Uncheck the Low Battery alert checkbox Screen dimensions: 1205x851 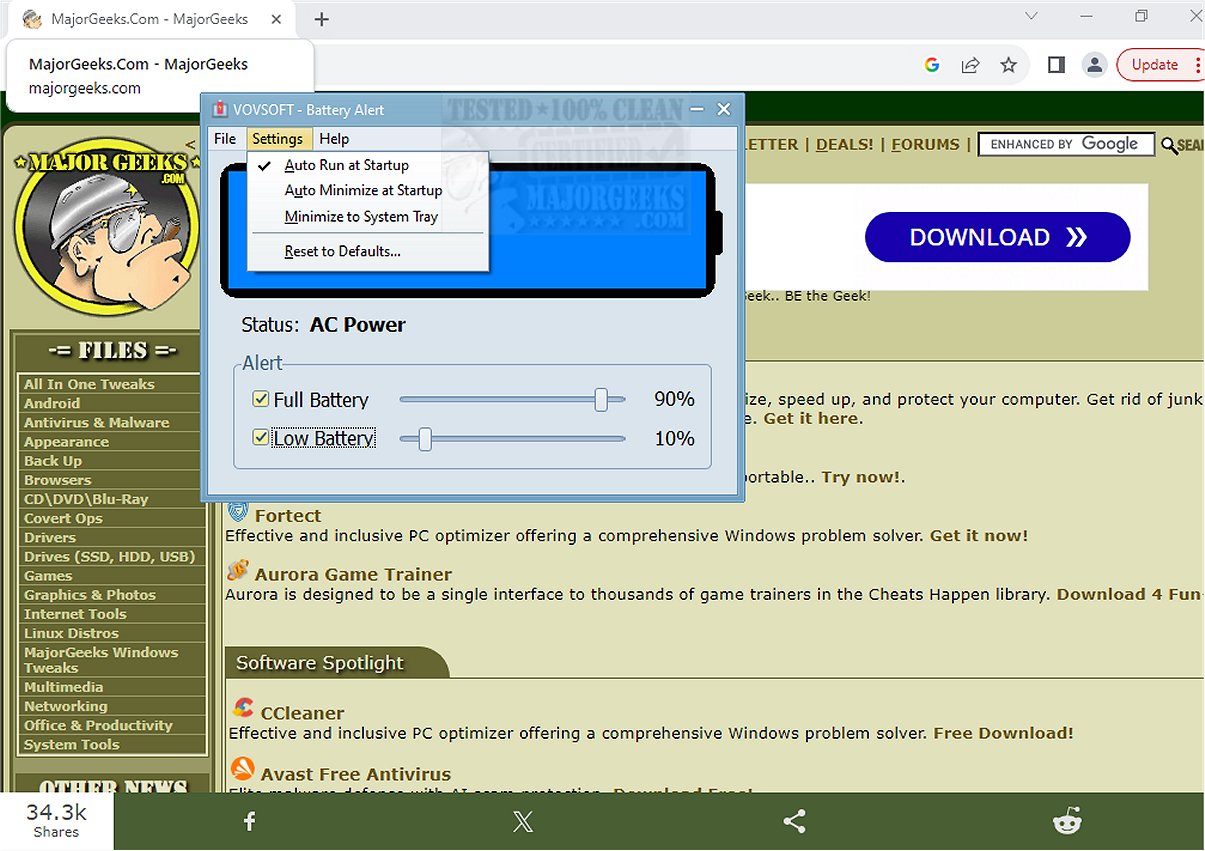click(x=261, y=438)
